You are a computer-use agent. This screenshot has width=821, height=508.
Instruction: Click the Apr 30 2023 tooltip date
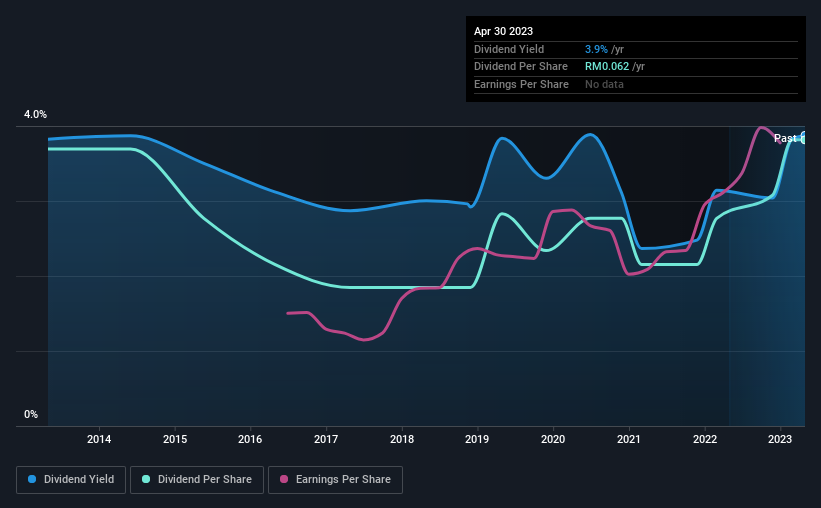click(503, 31)
